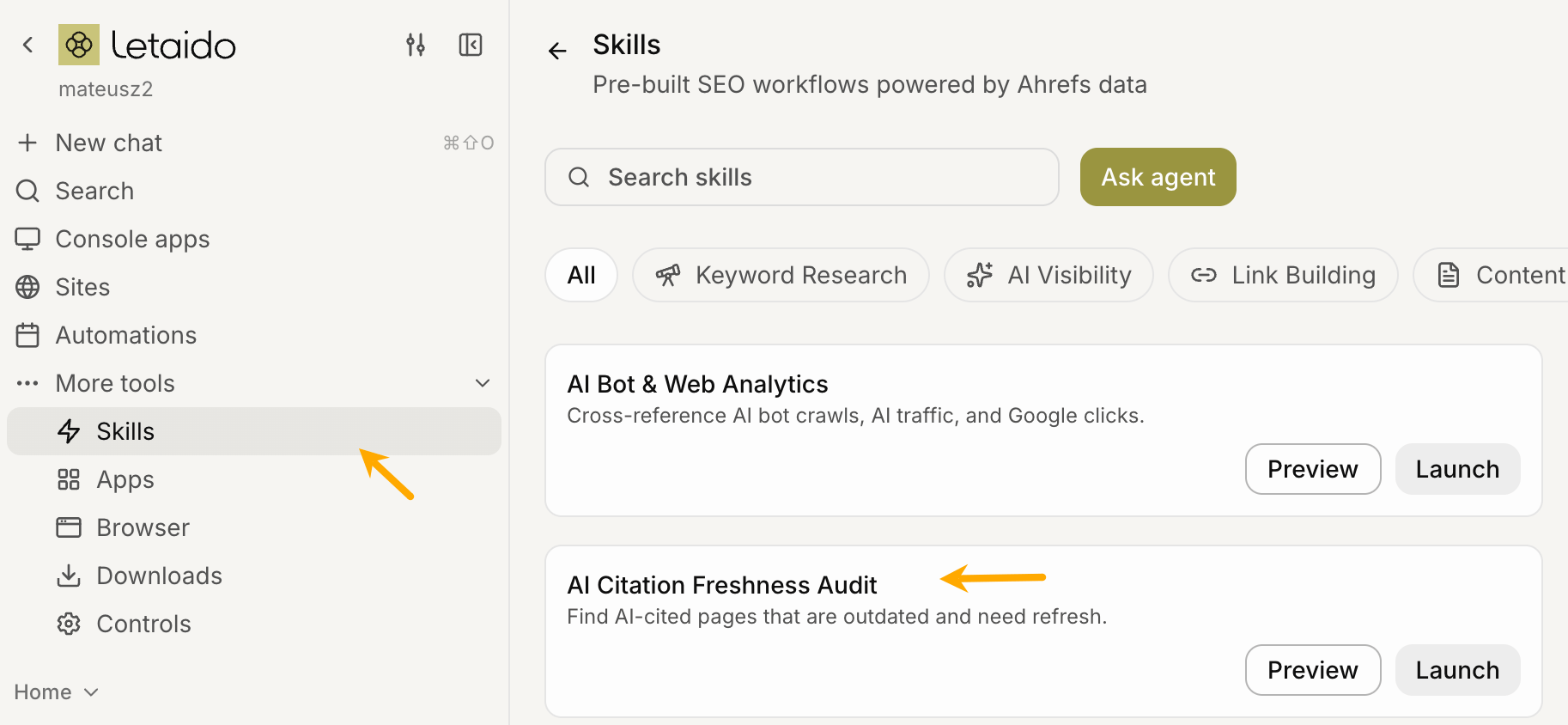Open Browser under More tools

pyautogui.click(x=254, y=527)
